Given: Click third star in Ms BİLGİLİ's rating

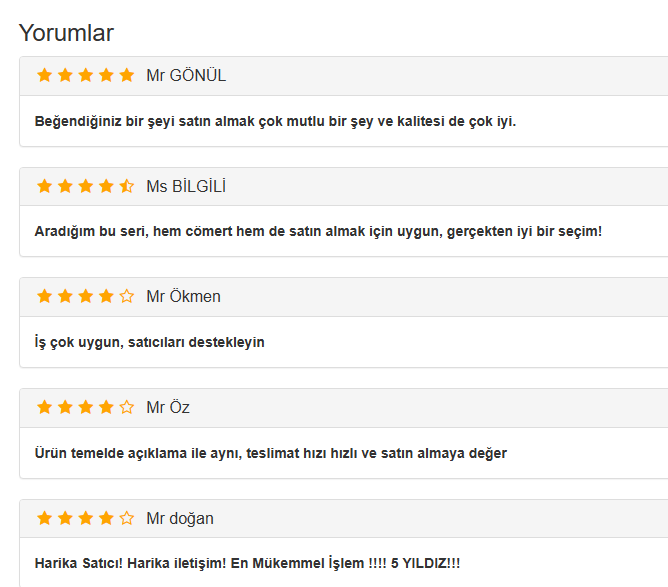Looking at the screenshot, I should pyautogui.click(x=86, y=186).
